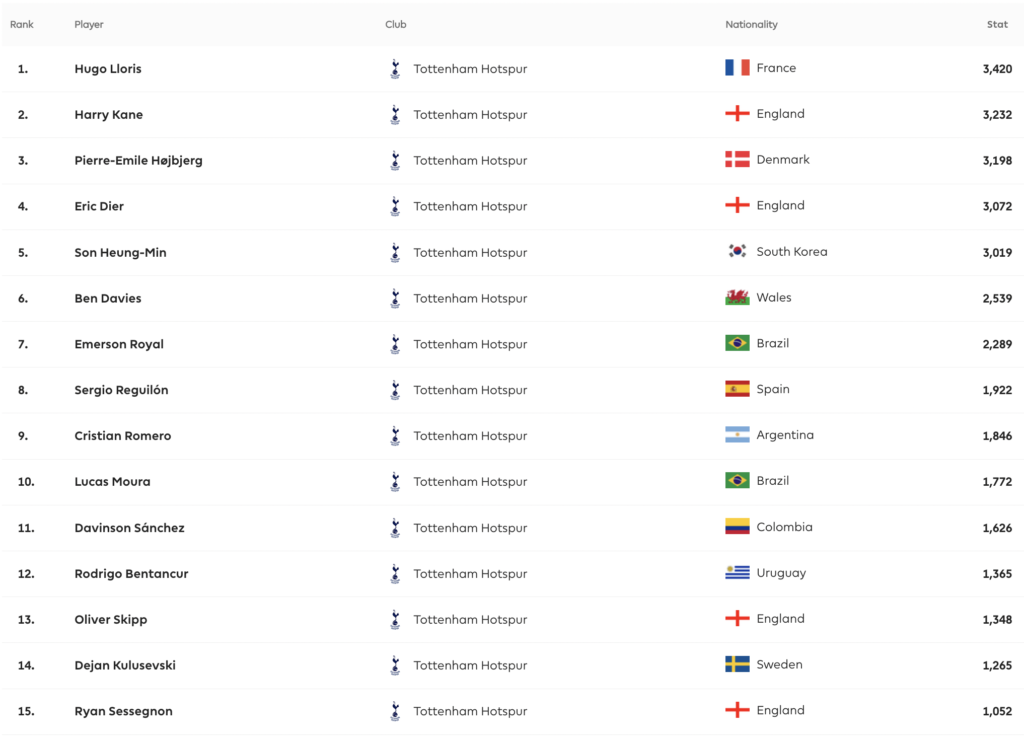Screen dimensions: 1024x742
Task: Click the Spain flag icon
Action: [737, 389]
